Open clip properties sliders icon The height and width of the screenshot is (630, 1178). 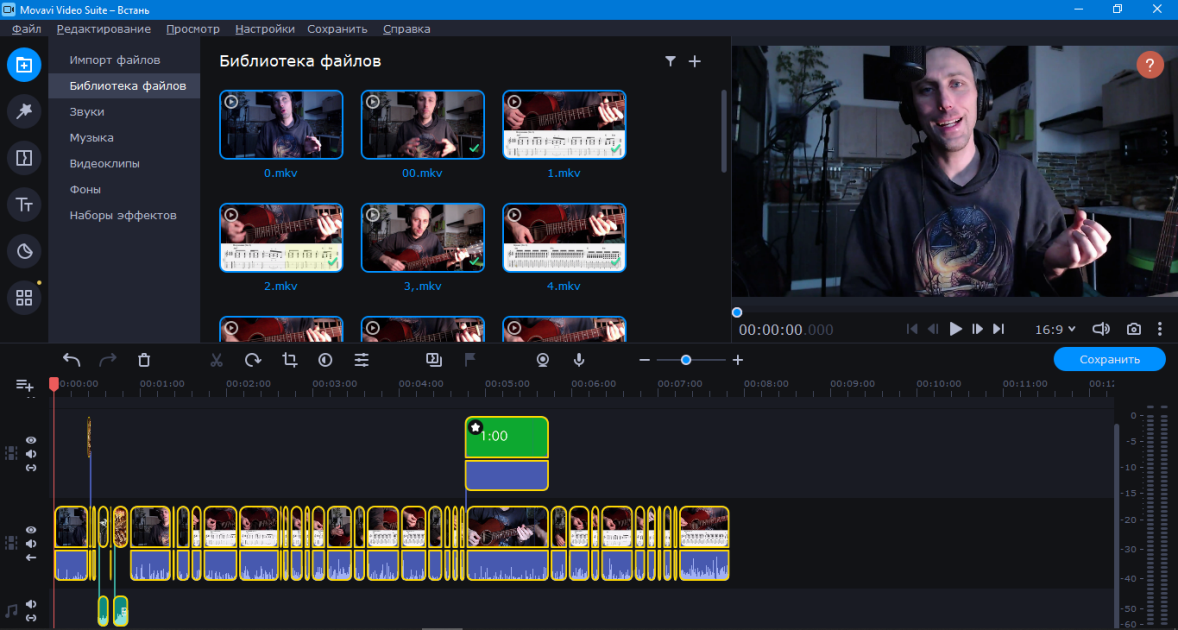(x=361, y=360)
